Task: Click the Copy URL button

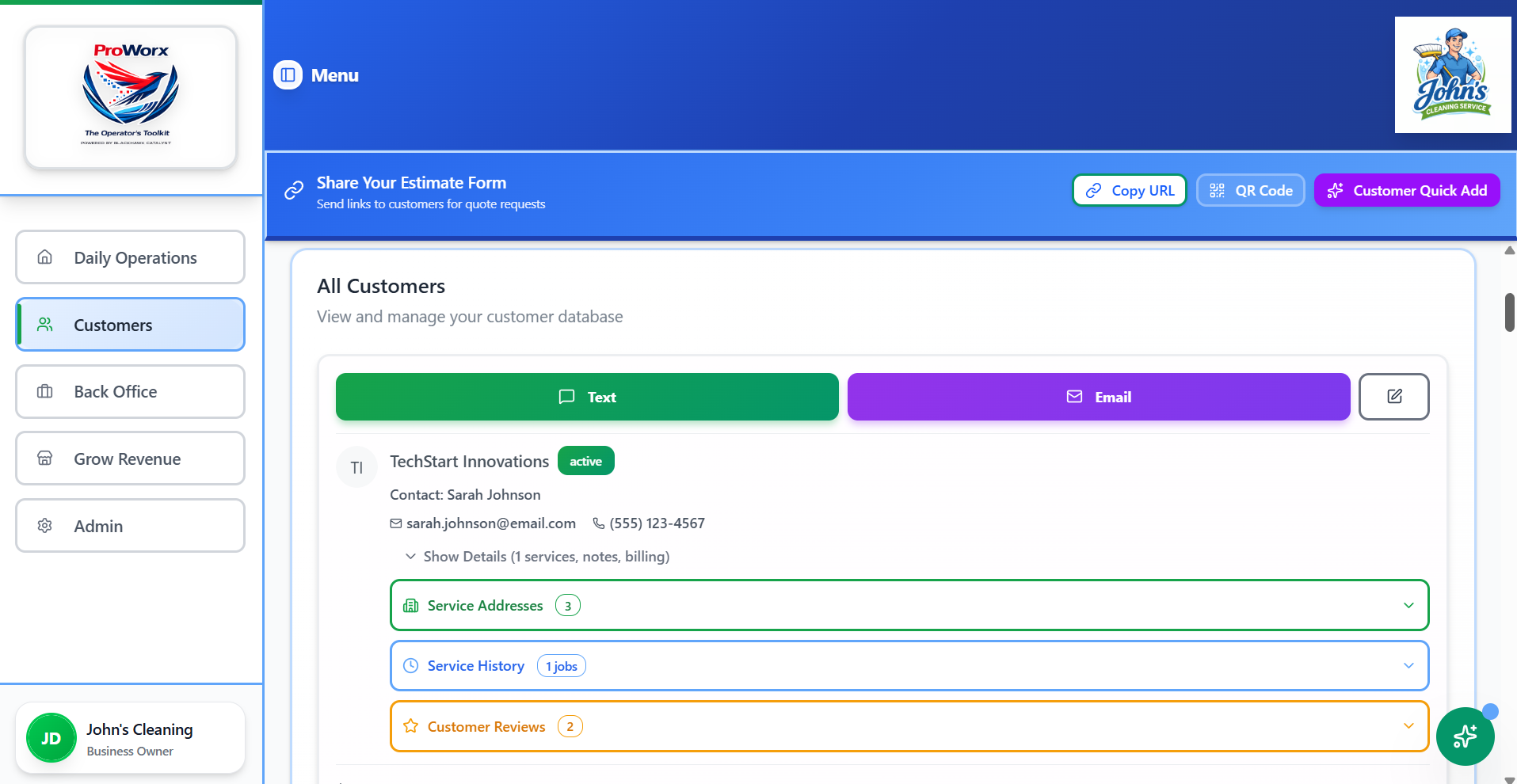Action: pos(1129,190)
